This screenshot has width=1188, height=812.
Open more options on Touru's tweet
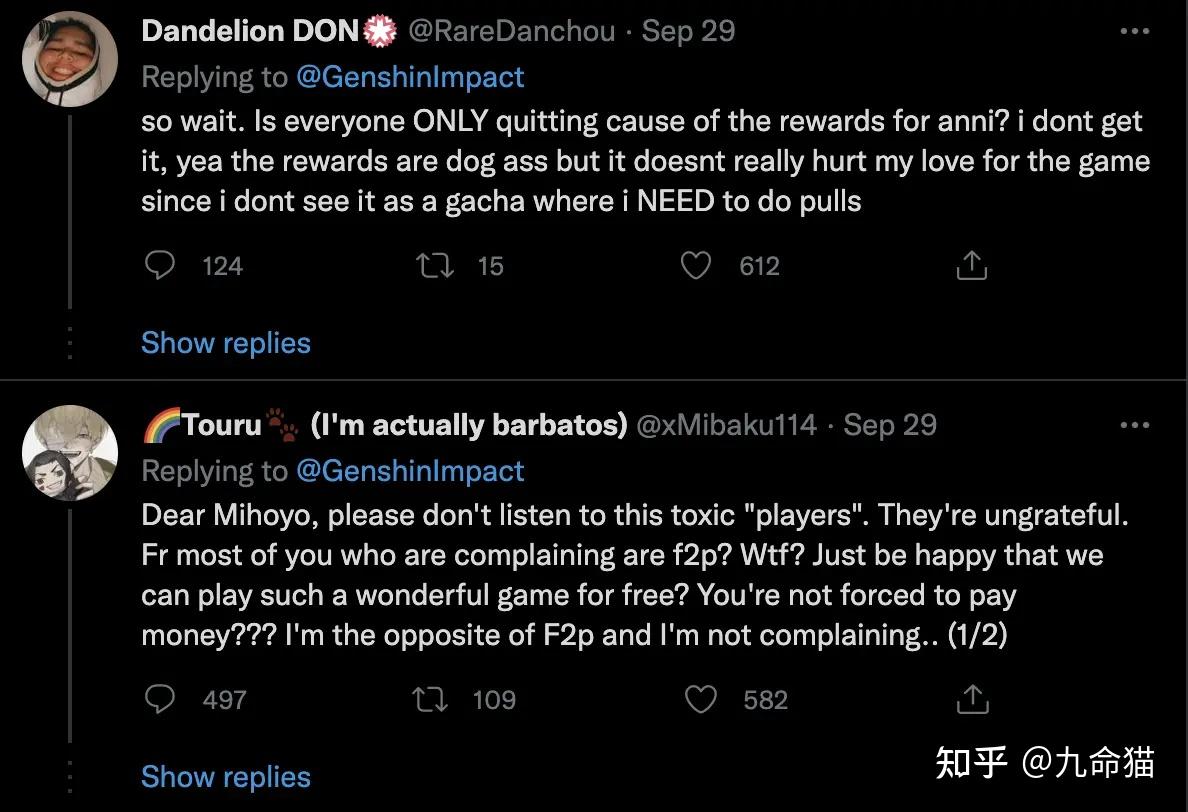pos(1134,426)
